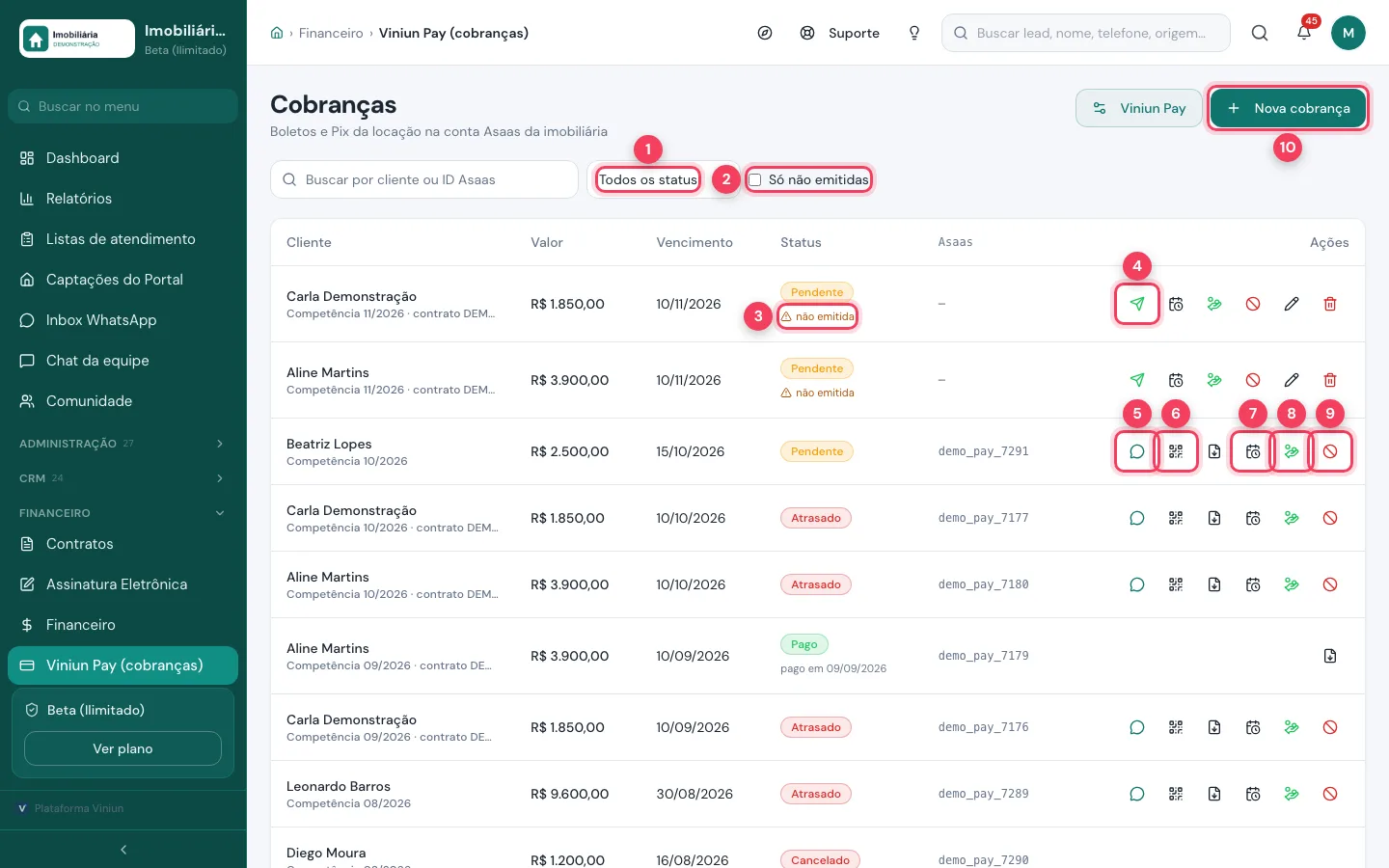Screen dimensions: 1389x868
Task: Focus 'Buscar por cliente ou ID Asaas' field
Action: 424,179
